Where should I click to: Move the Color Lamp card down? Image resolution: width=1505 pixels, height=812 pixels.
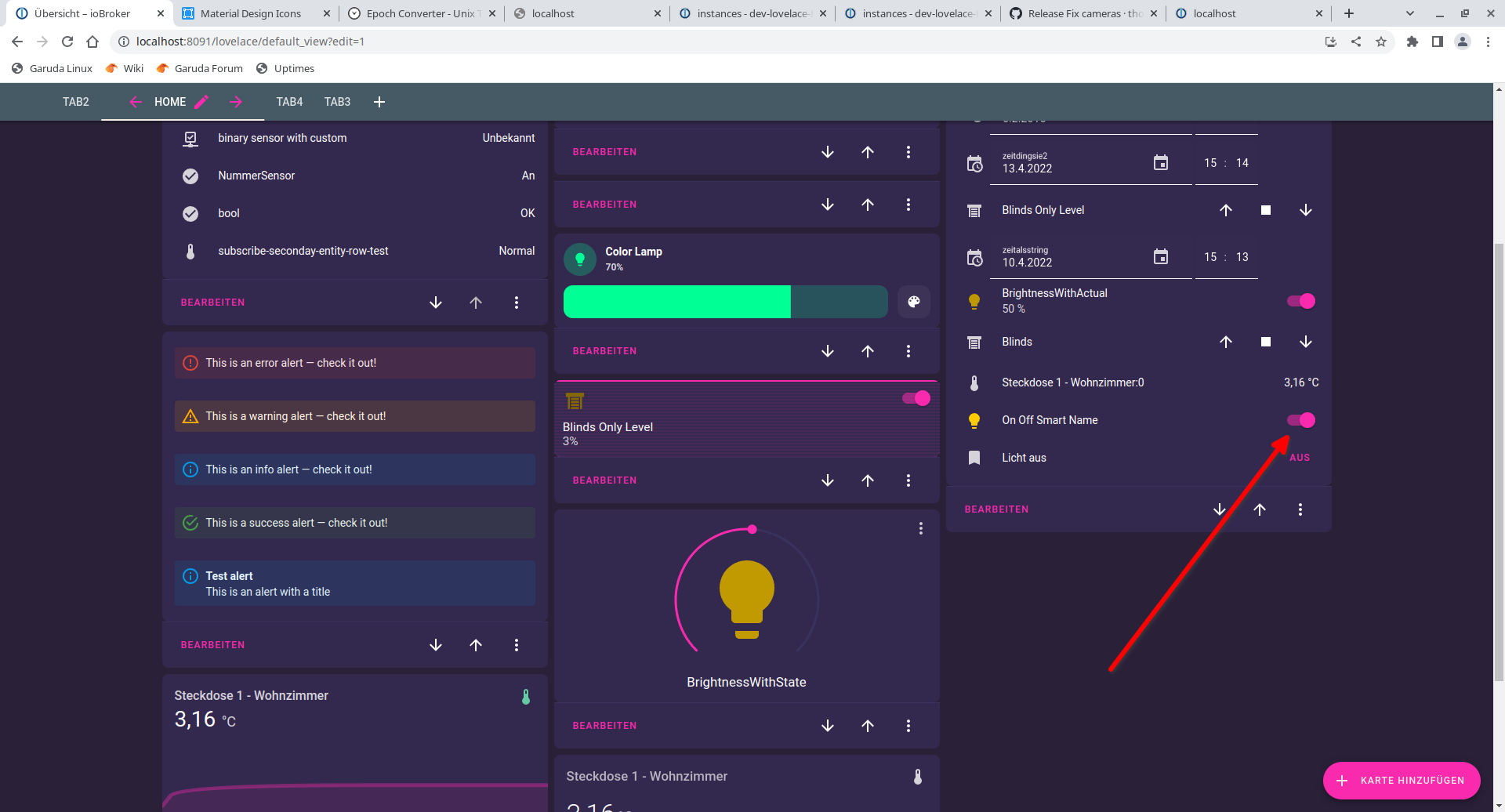point(828,351)
